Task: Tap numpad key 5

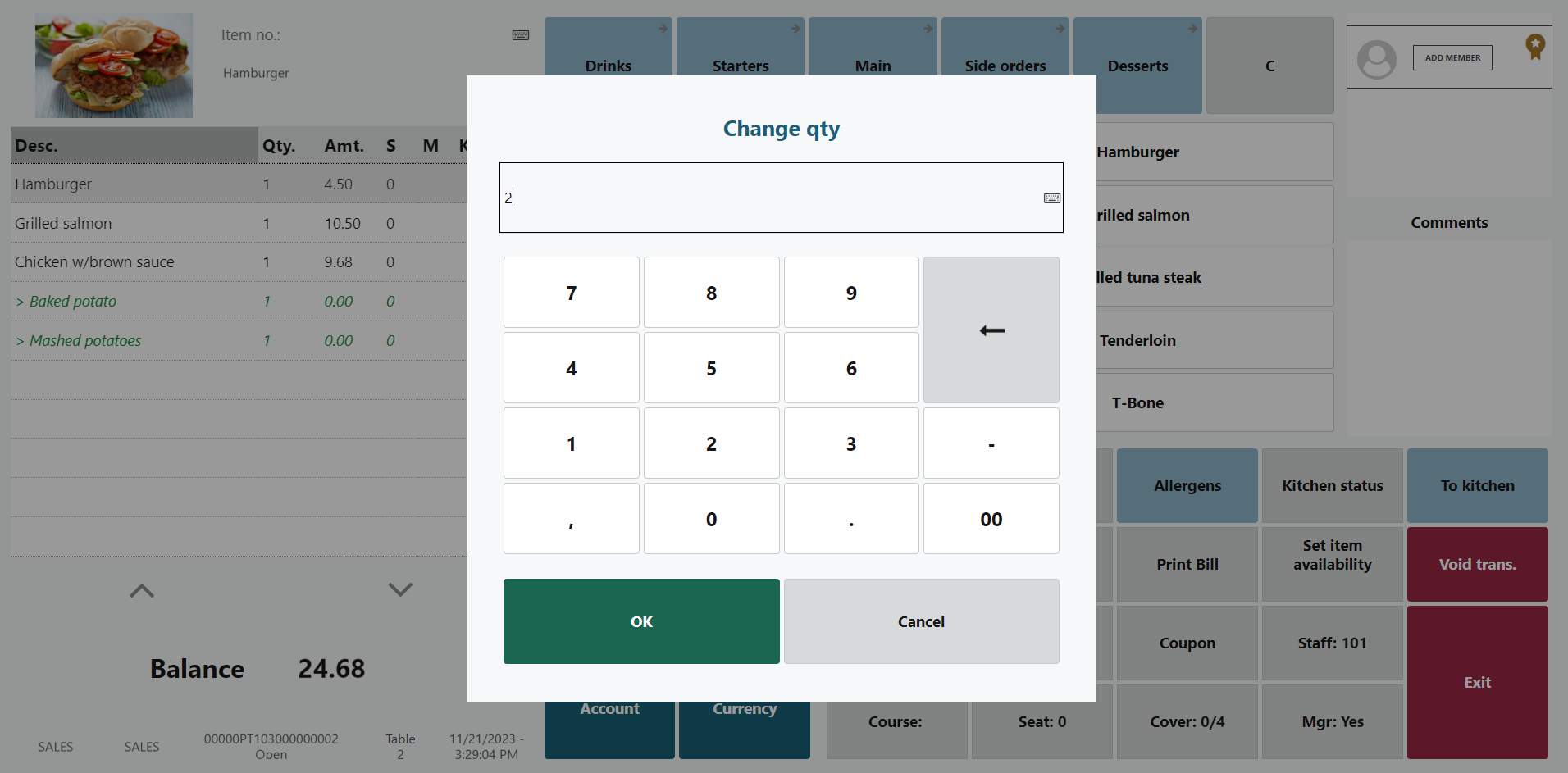Action: 711,368
